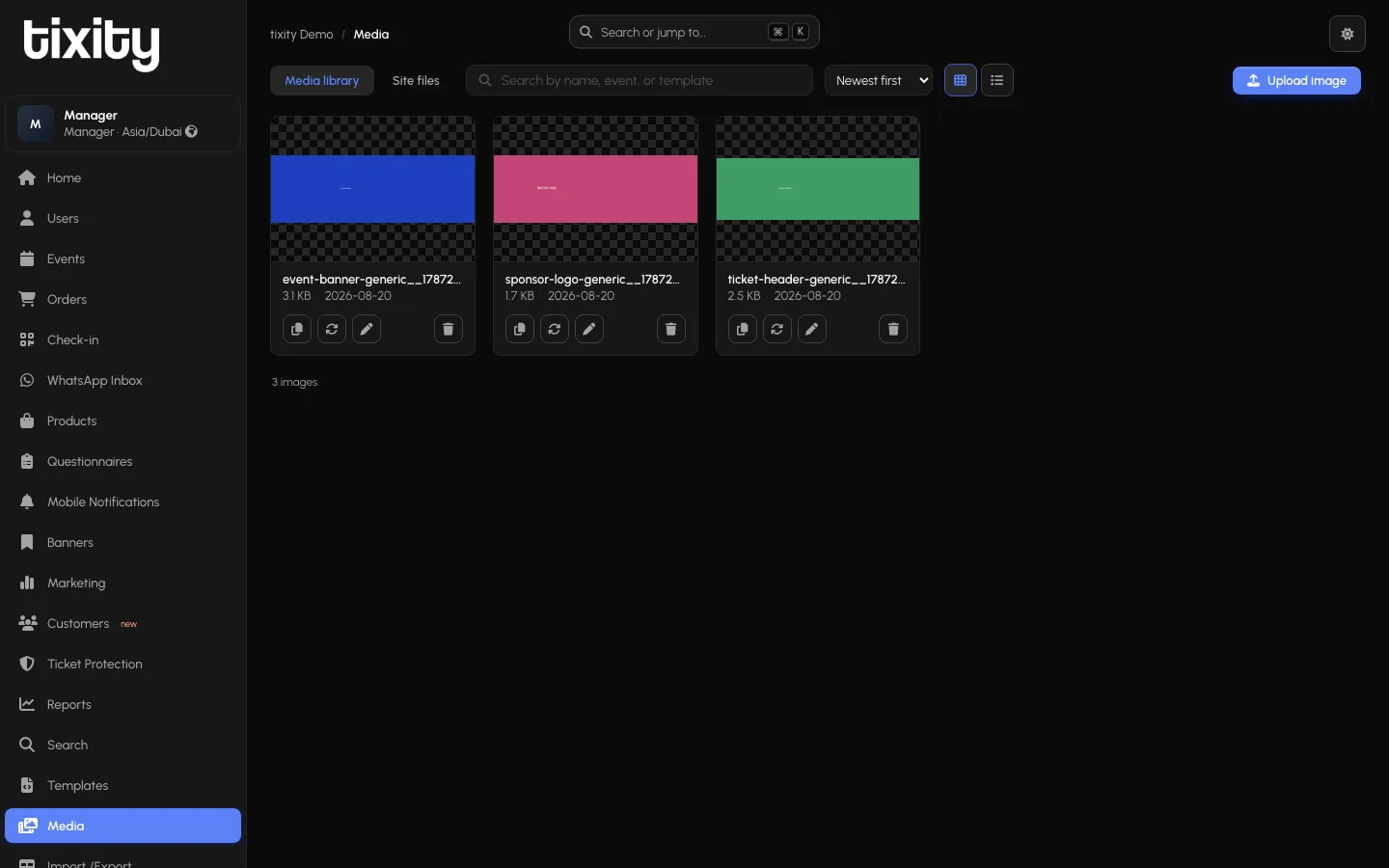Toggle the light/dark theme button
The height and width of the screenshot is (868, 1389).
[1348, 34]
